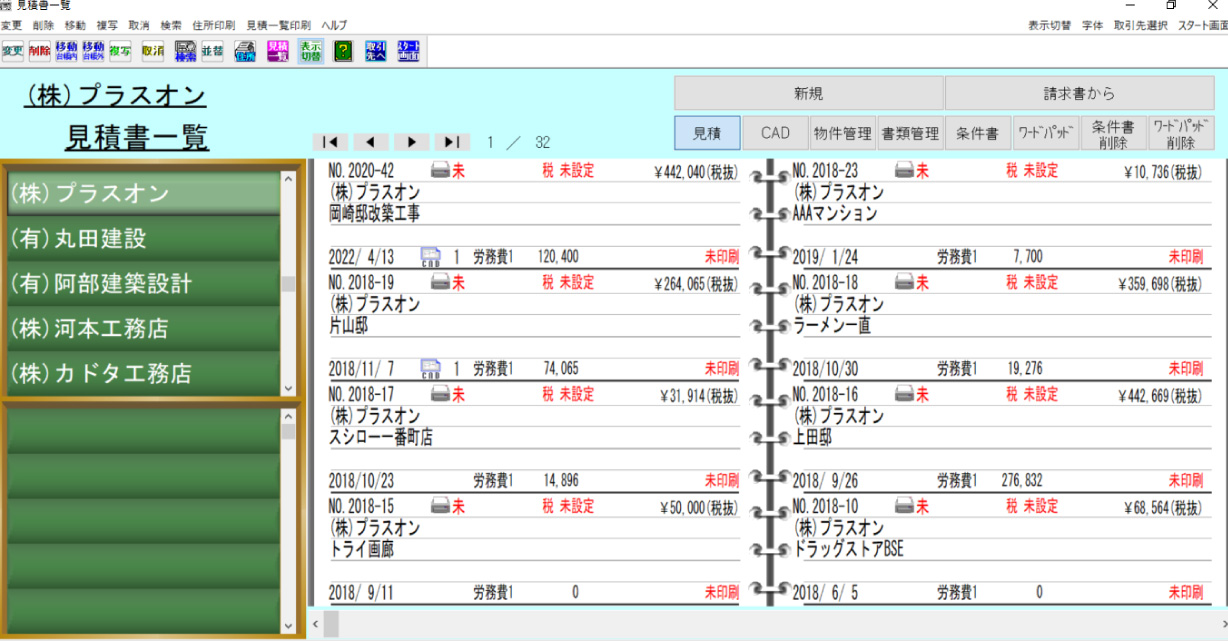The width and height of the screenshot is (1228, 641).
Task: Click the printer icon on estimate NO. 2018-15
Action: (441, 507)
